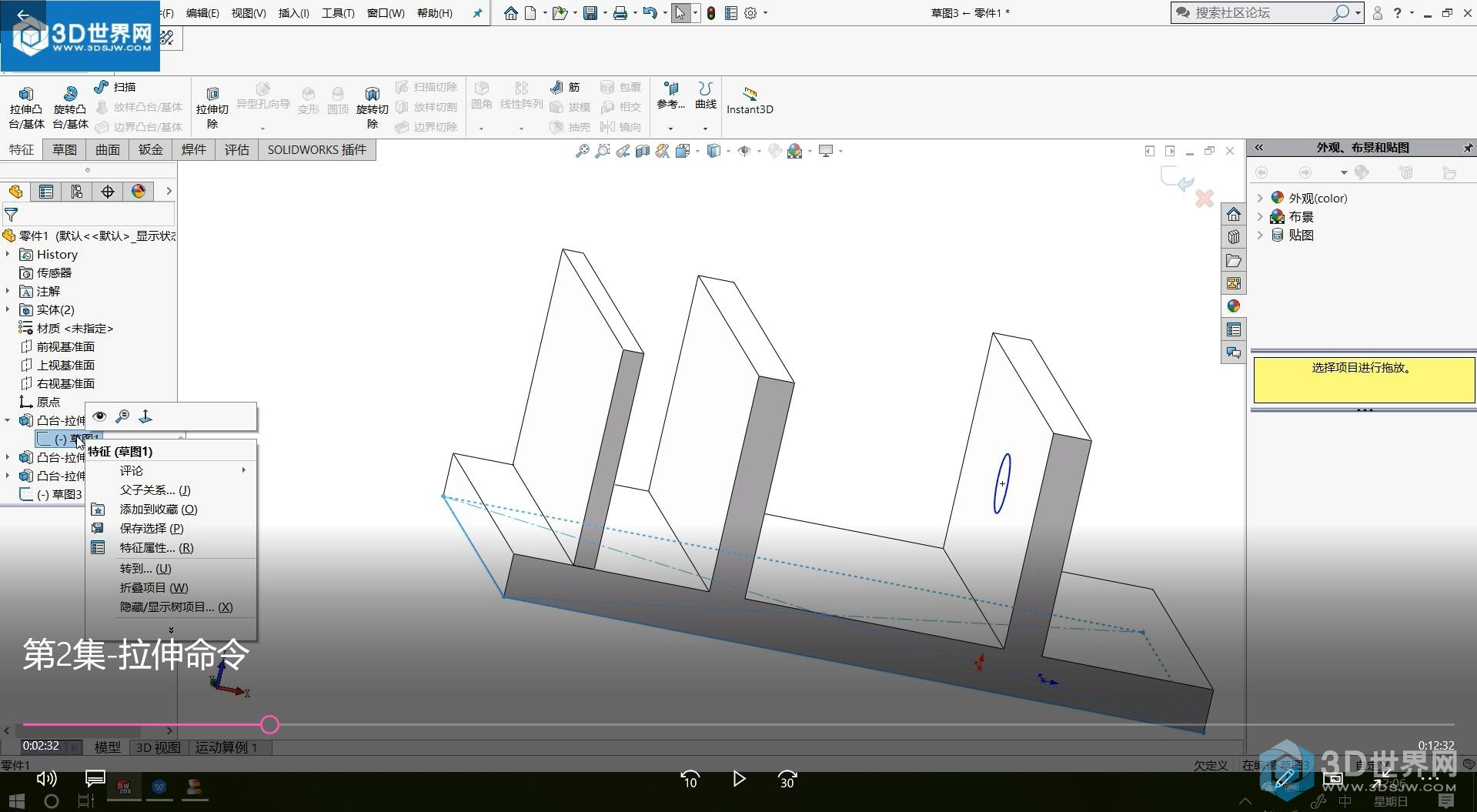
Task: Switch to 曲面 ribbon tab
Action: point(108,149)
